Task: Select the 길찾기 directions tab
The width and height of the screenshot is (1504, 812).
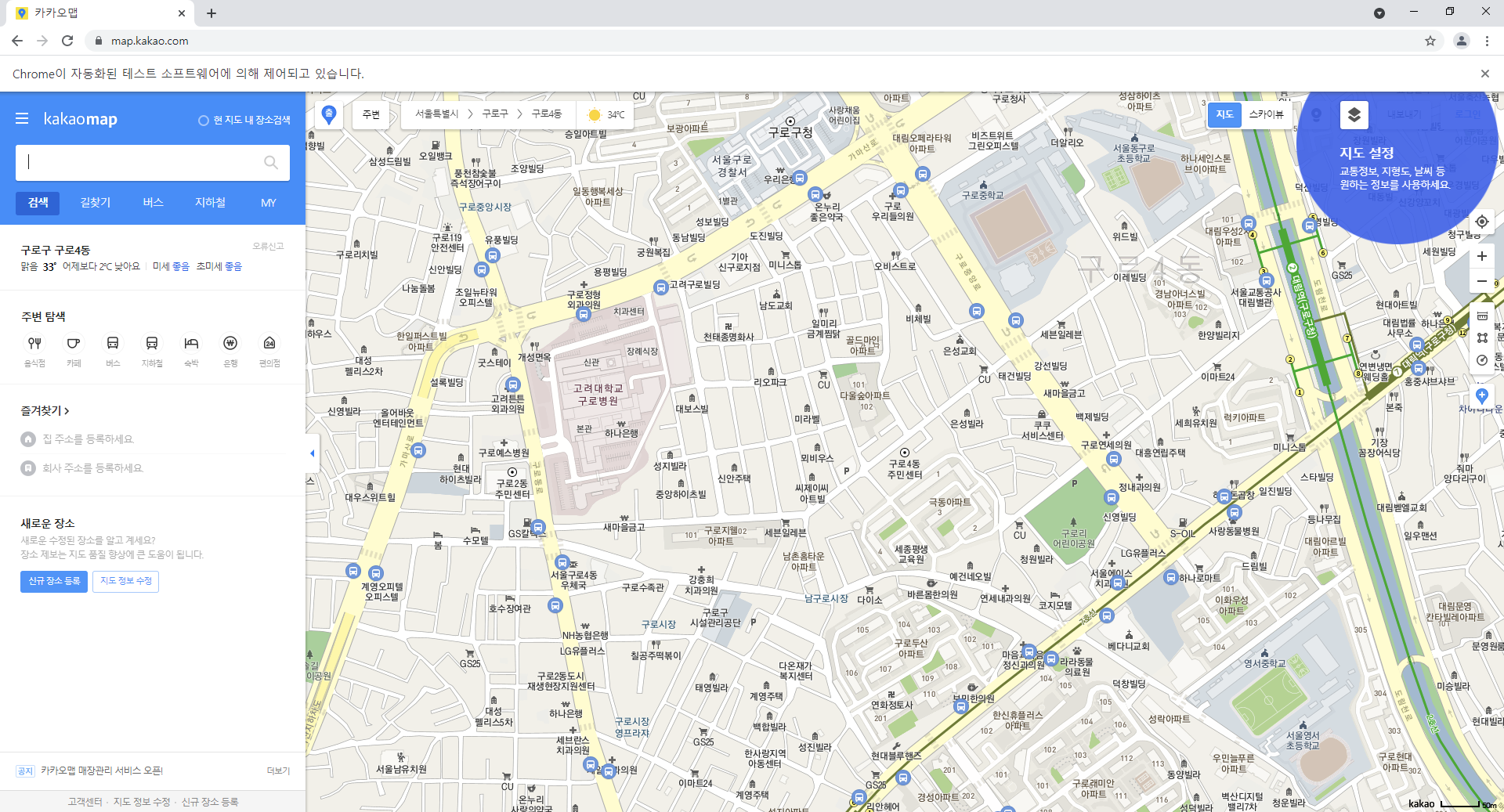Action: [x=96, y=203]
